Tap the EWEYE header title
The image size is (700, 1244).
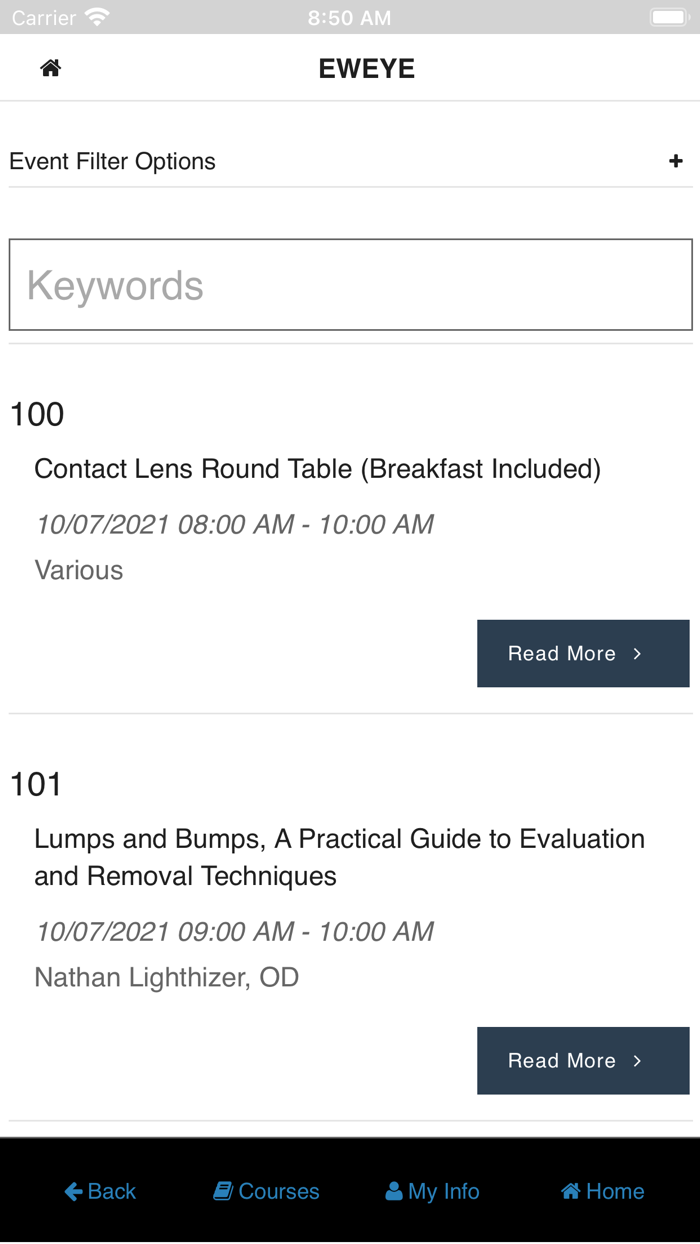click(366, 68)
